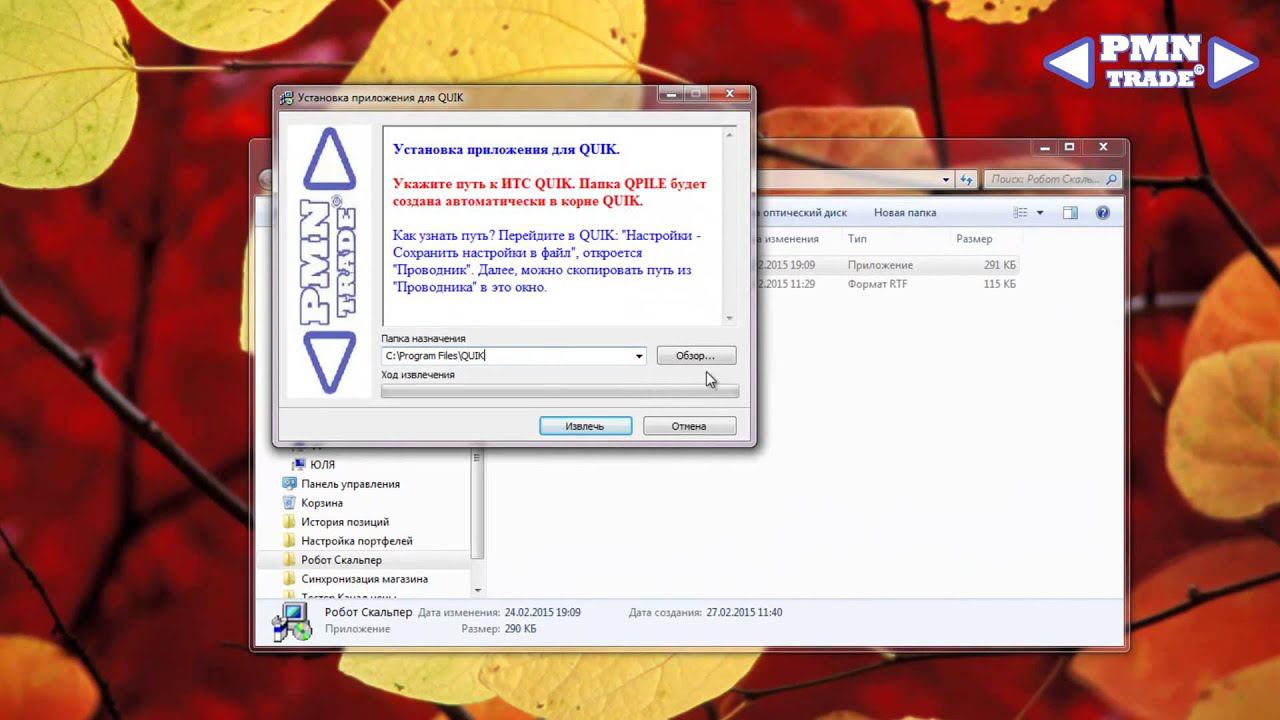Open Explorer help with question mark icon
1280x720 pixels.
(1103, 213)
